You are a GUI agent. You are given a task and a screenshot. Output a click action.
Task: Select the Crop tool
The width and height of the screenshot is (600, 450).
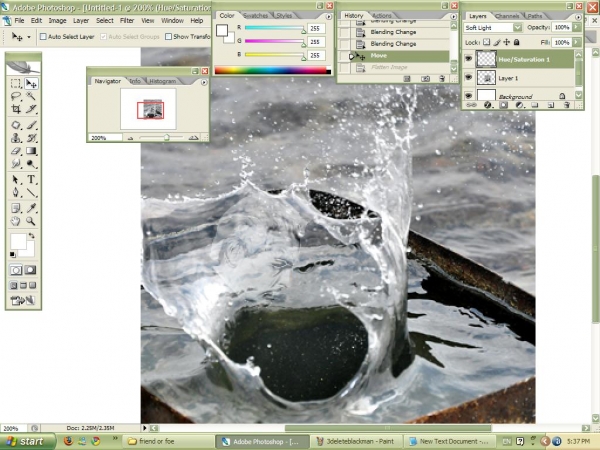[x=16, y=109]
